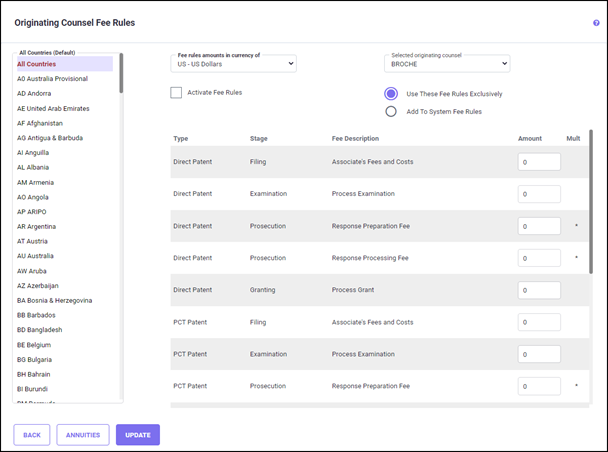
Task: Choose Add To System Fee Rules option
Action: point(391,111)
